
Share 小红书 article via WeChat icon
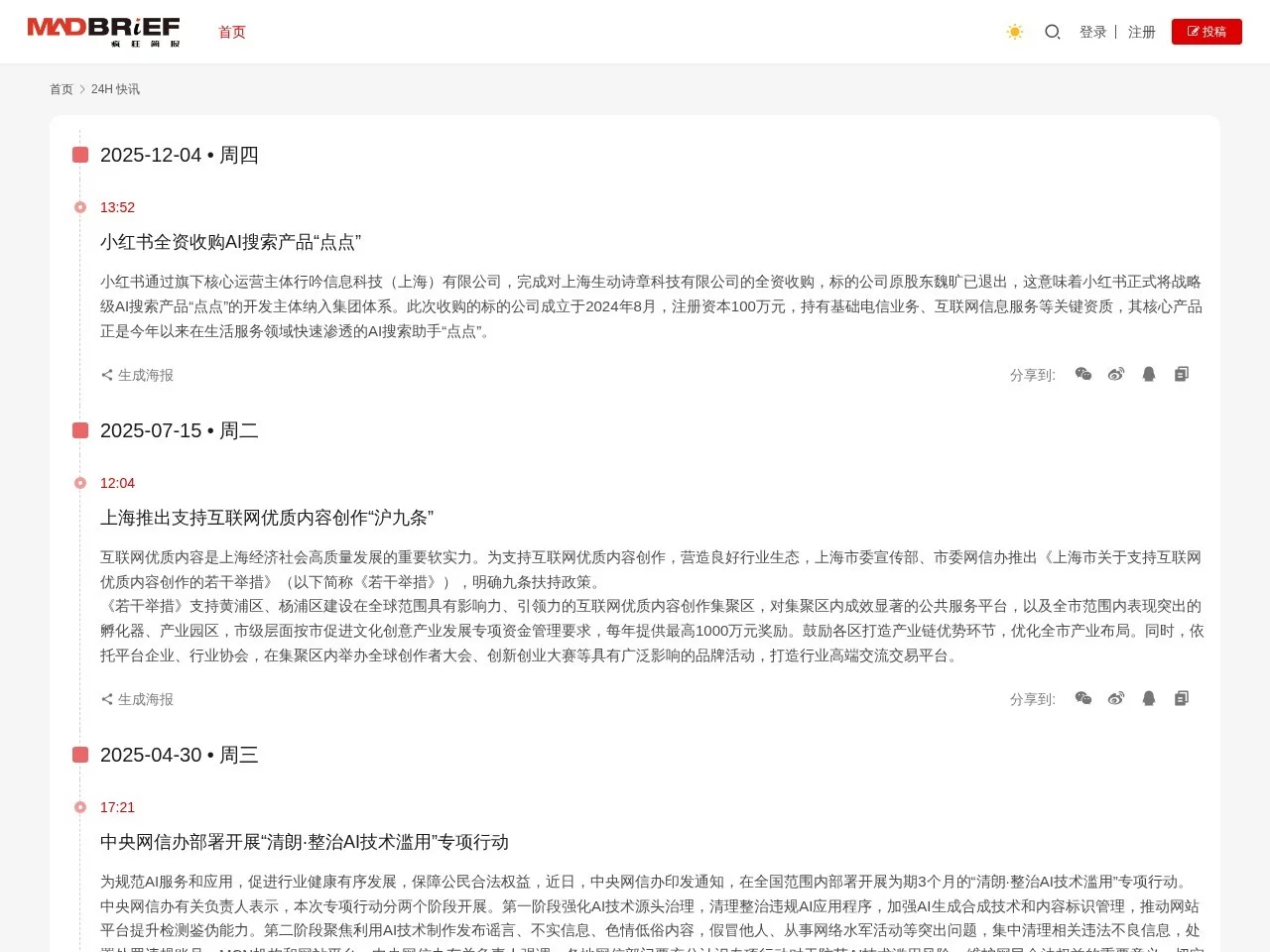1083,374
